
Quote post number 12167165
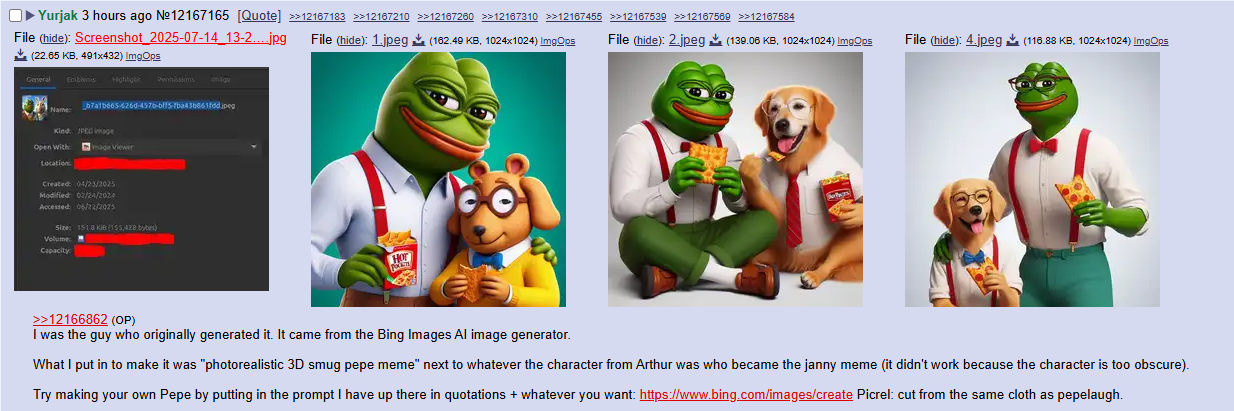[260, 16]
